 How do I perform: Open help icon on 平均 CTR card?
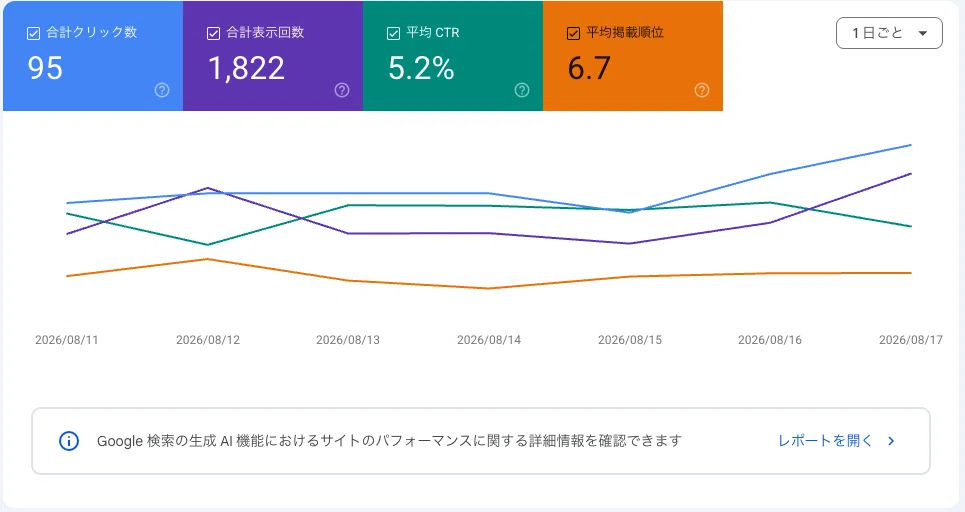tap(522, 90)
